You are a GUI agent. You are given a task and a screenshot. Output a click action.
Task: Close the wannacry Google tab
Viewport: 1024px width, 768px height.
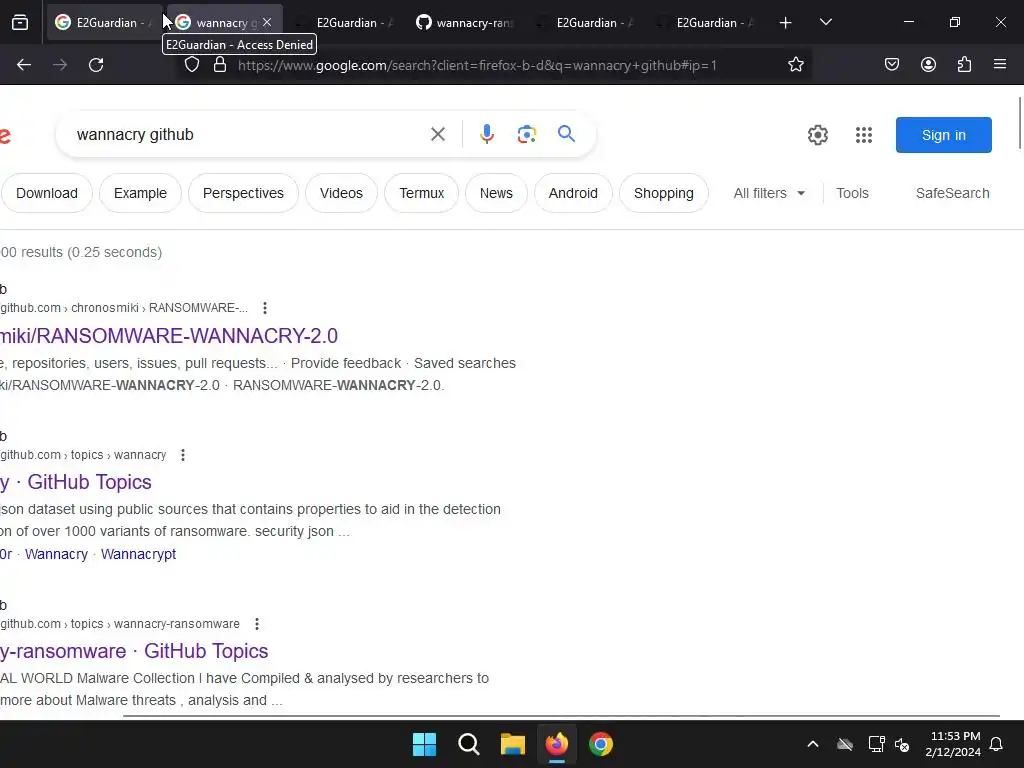[x=266, y=22]
